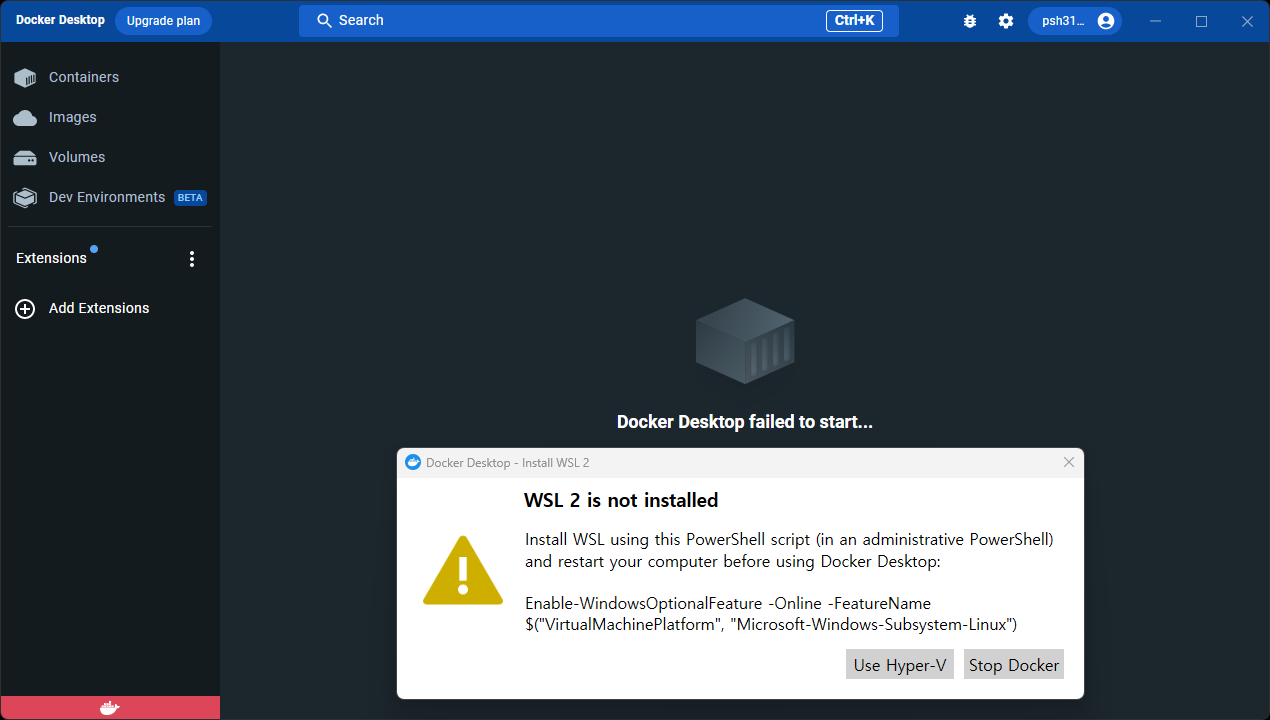Image resolution: width=1270 pixels, height=720 pixels.
Task: Select the Volumes drive icon
Action: point(25,158)
